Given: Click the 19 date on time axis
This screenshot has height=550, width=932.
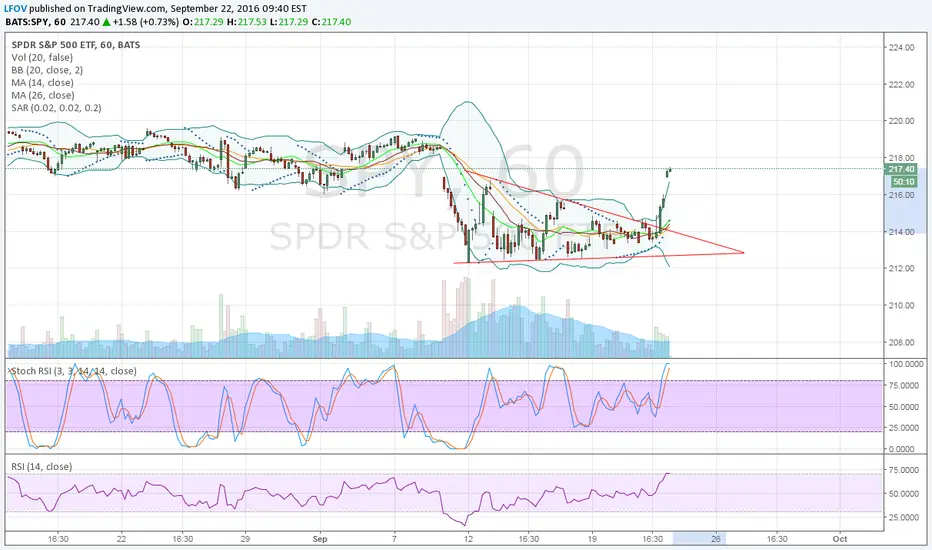Looking at the screenshot, I should click(592, 539).
